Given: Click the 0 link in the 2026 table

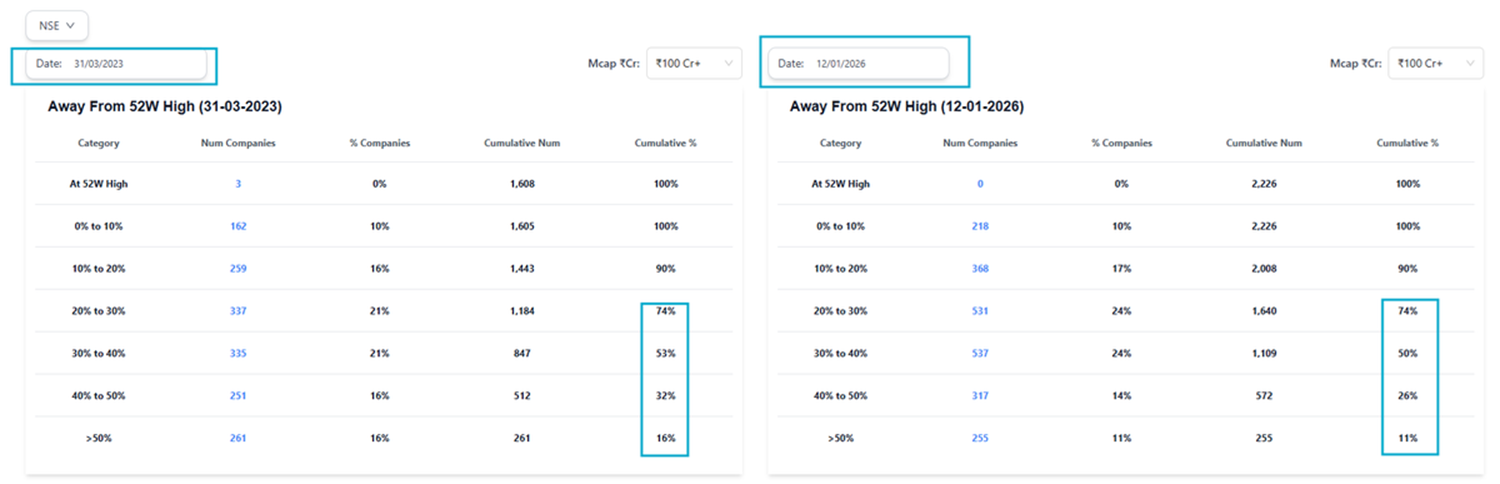Looking at the screenshot, I should pyautogui.click(x=980, y=184).
